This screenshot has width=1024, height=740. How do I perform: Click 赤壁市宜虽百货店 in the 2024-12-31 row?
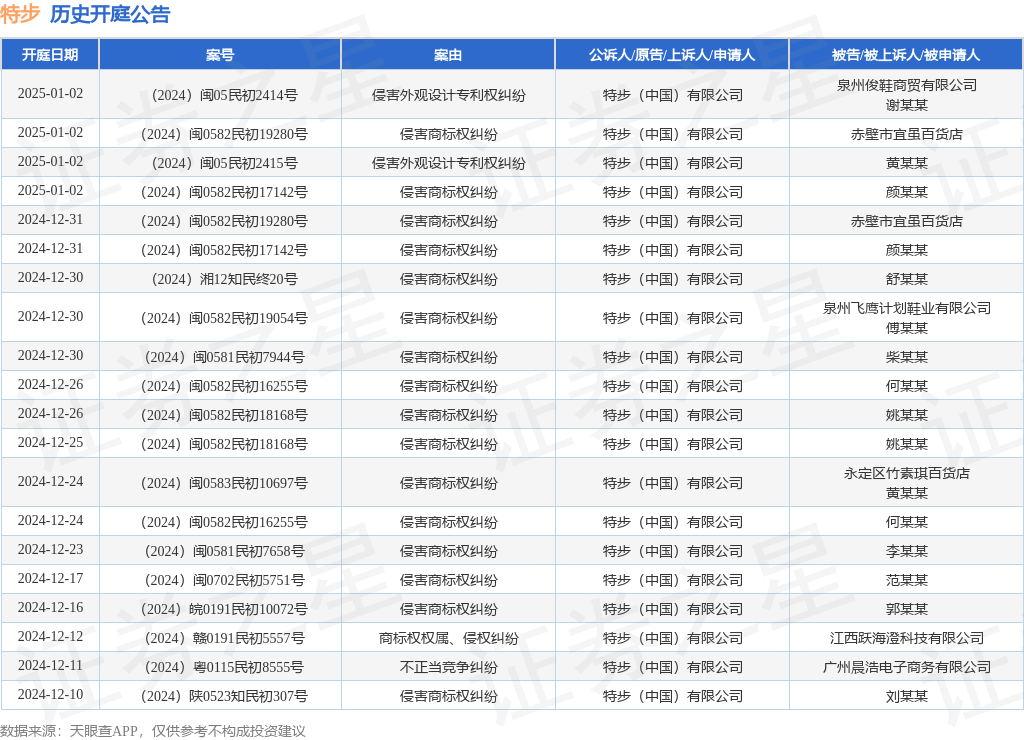(x=906, y=221)
